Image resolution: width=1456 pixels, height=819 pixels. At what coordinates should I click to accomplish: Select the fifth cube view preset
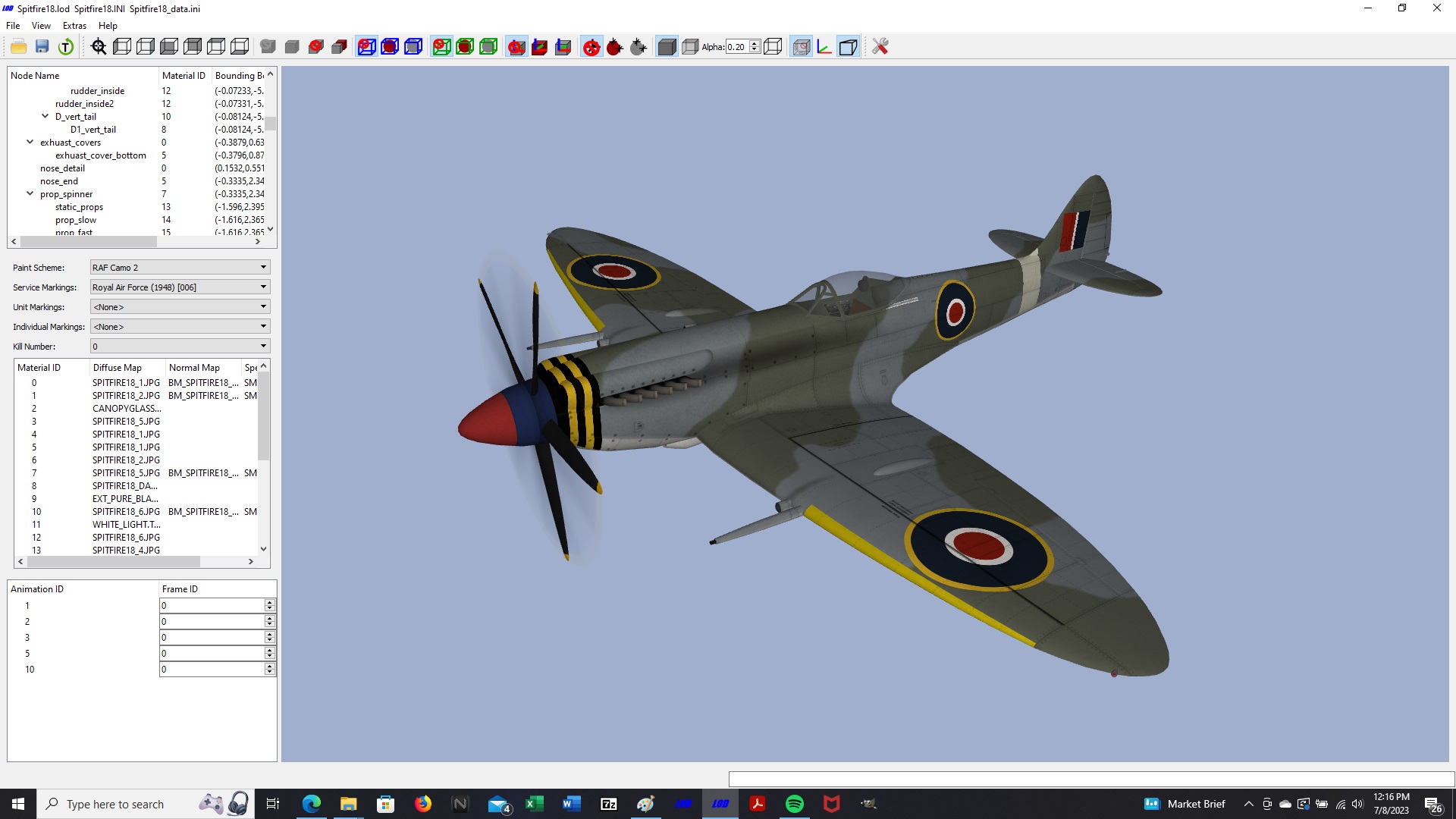pos(216,47)
